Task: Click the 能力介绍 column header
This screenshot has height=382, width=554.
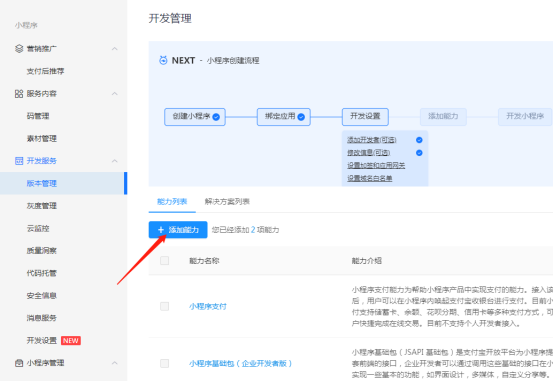Action: [x=367, y=261]
